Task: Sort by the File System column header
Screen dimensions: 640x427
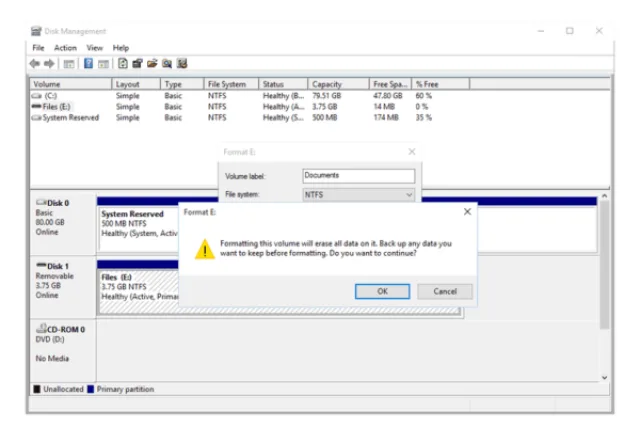Action: click(231, 84)
